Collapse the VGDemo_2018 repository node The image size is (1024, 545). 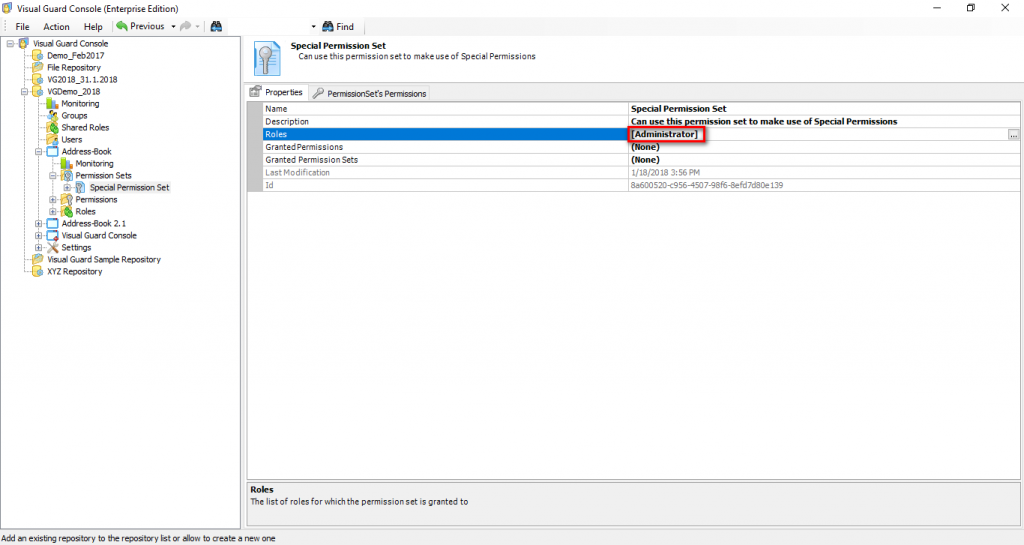point(25,92)
